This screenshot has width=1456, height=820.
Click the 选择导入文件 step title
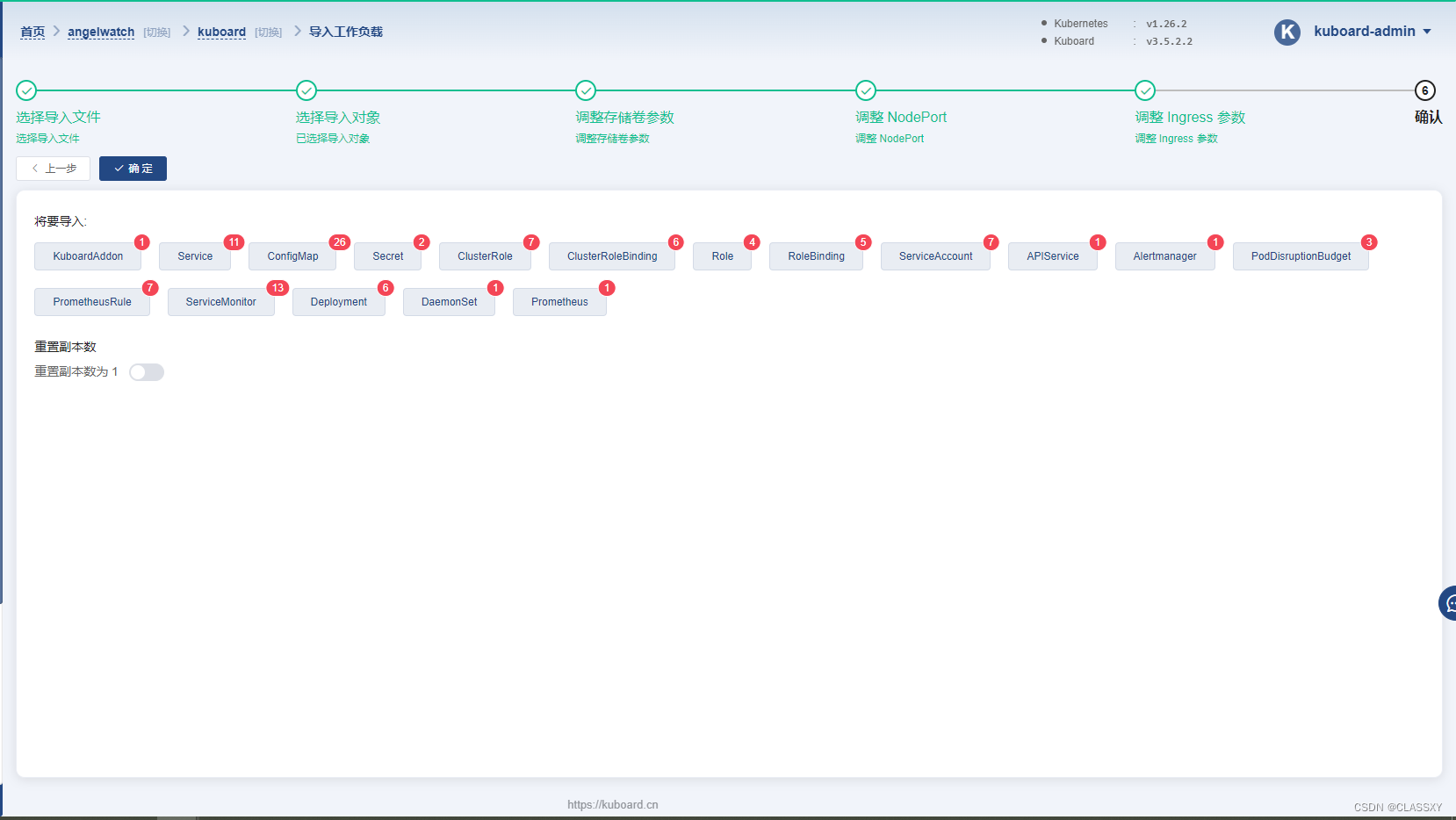click(58, 118)
